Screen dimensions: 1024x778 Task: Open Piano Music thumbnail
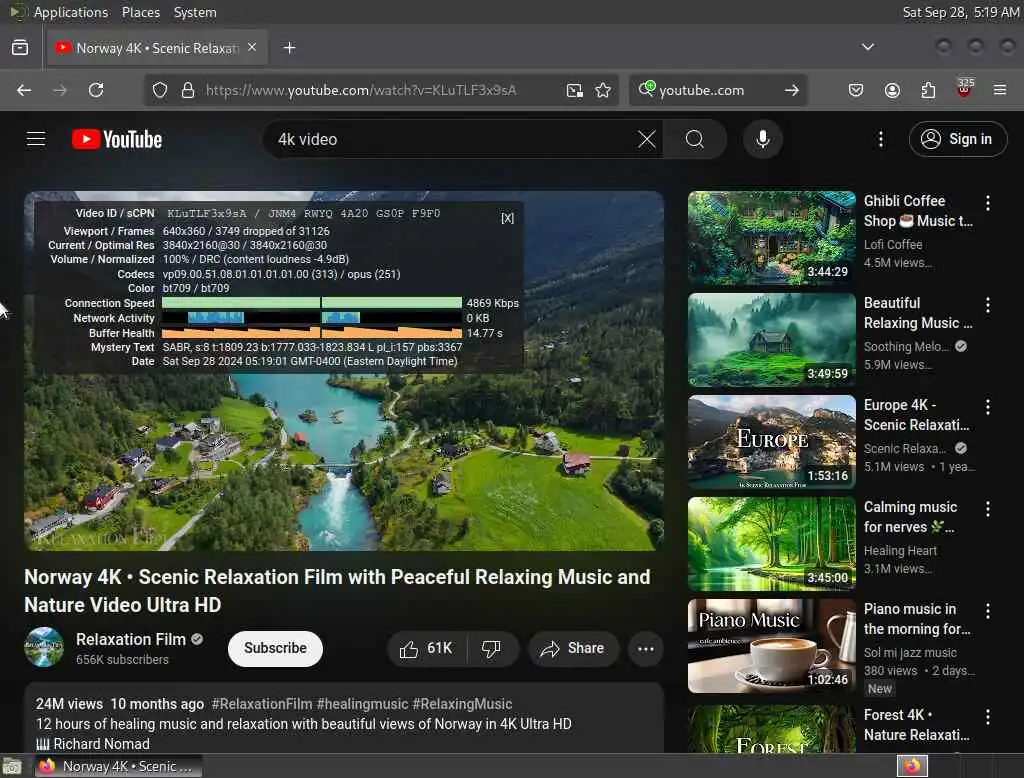(x=771, y=645)
